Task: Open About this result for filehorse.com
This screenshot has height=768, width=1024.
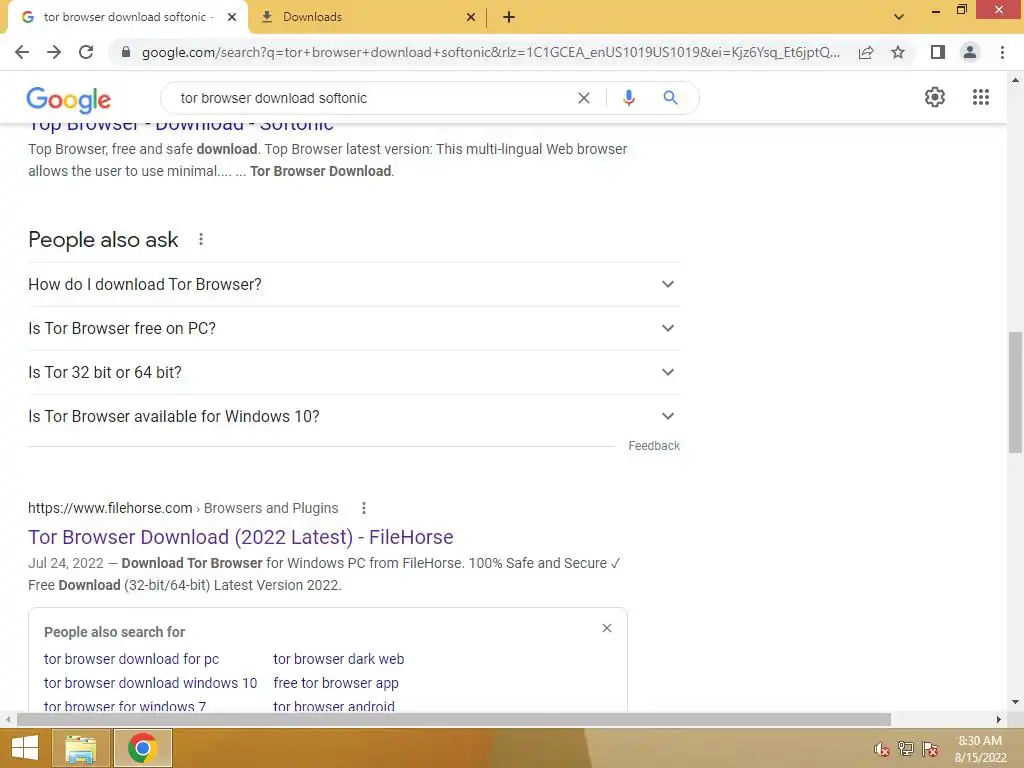Action: [x=364, y=508]
